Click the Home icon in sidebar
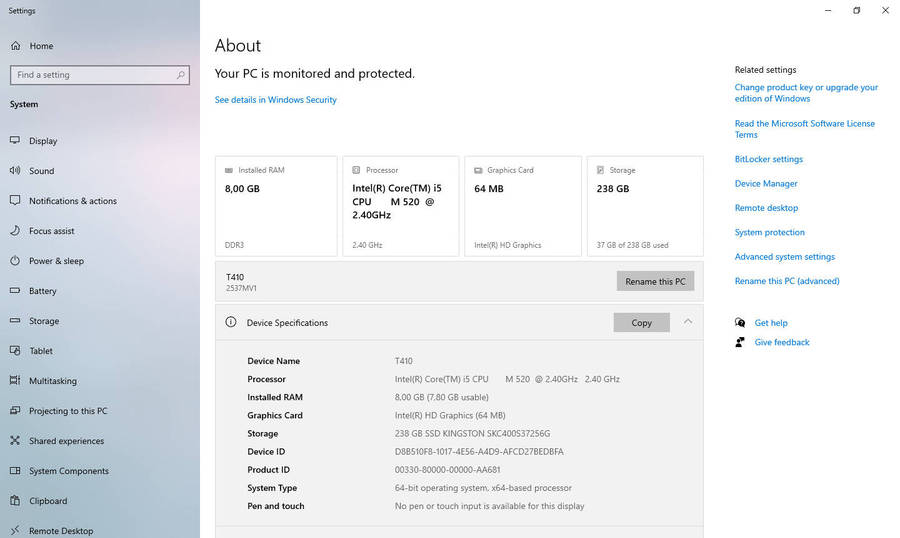 (15, 46)
